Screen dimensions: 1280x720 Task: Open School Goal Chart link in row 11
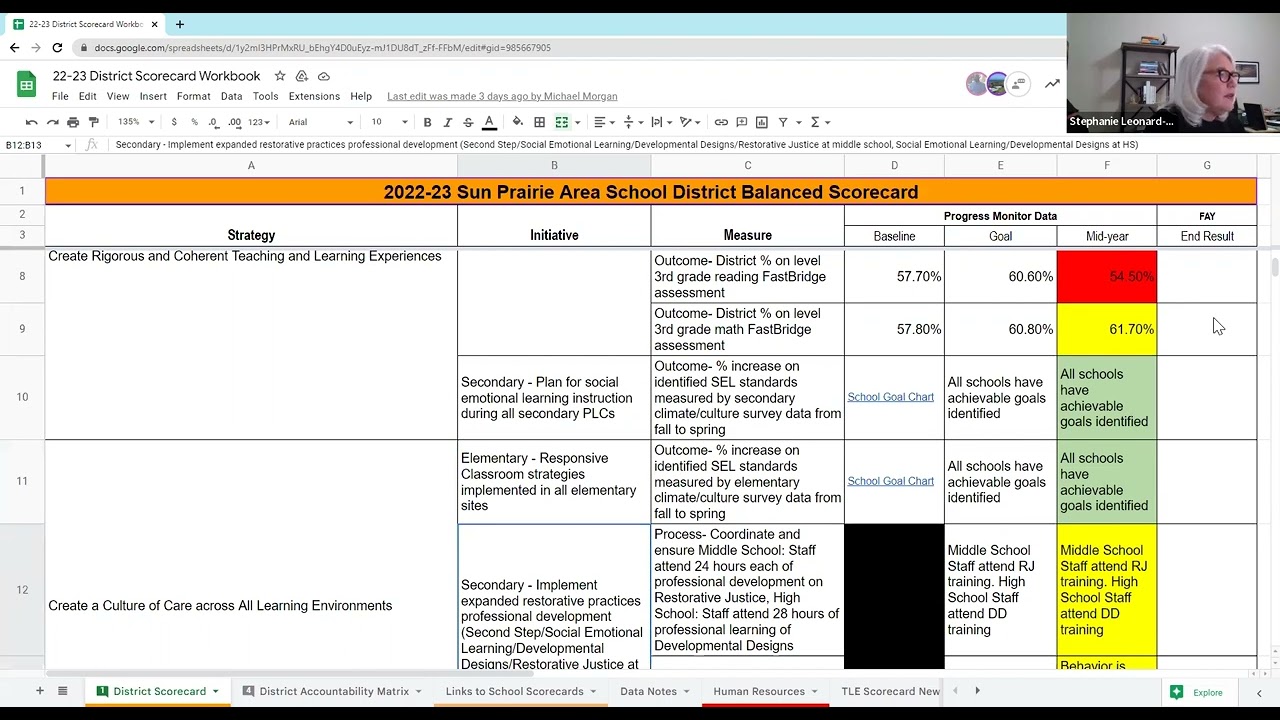pos(890,481)
